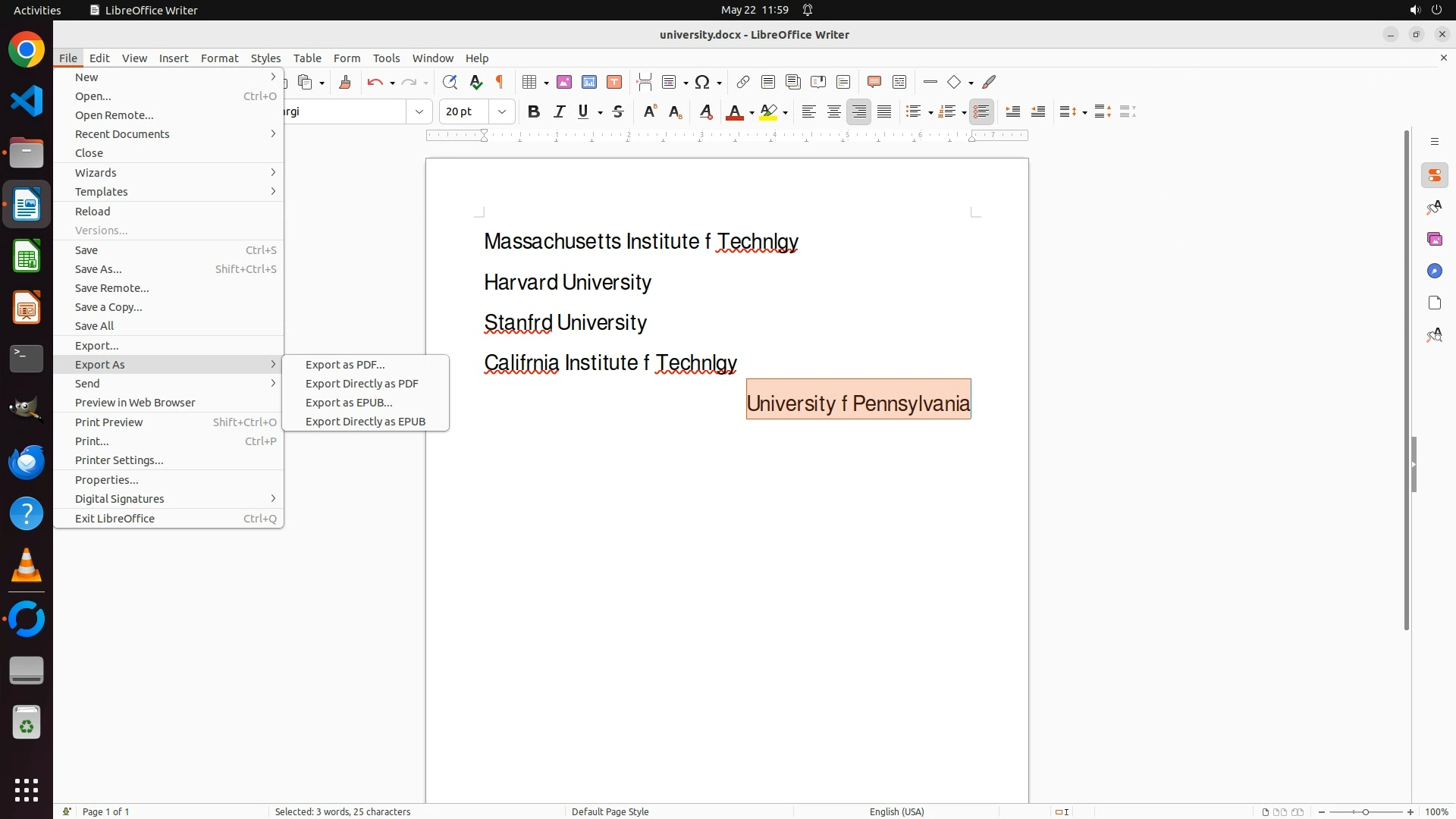
Task: Click Save As... in File menu
Action: tap(99, 269)
